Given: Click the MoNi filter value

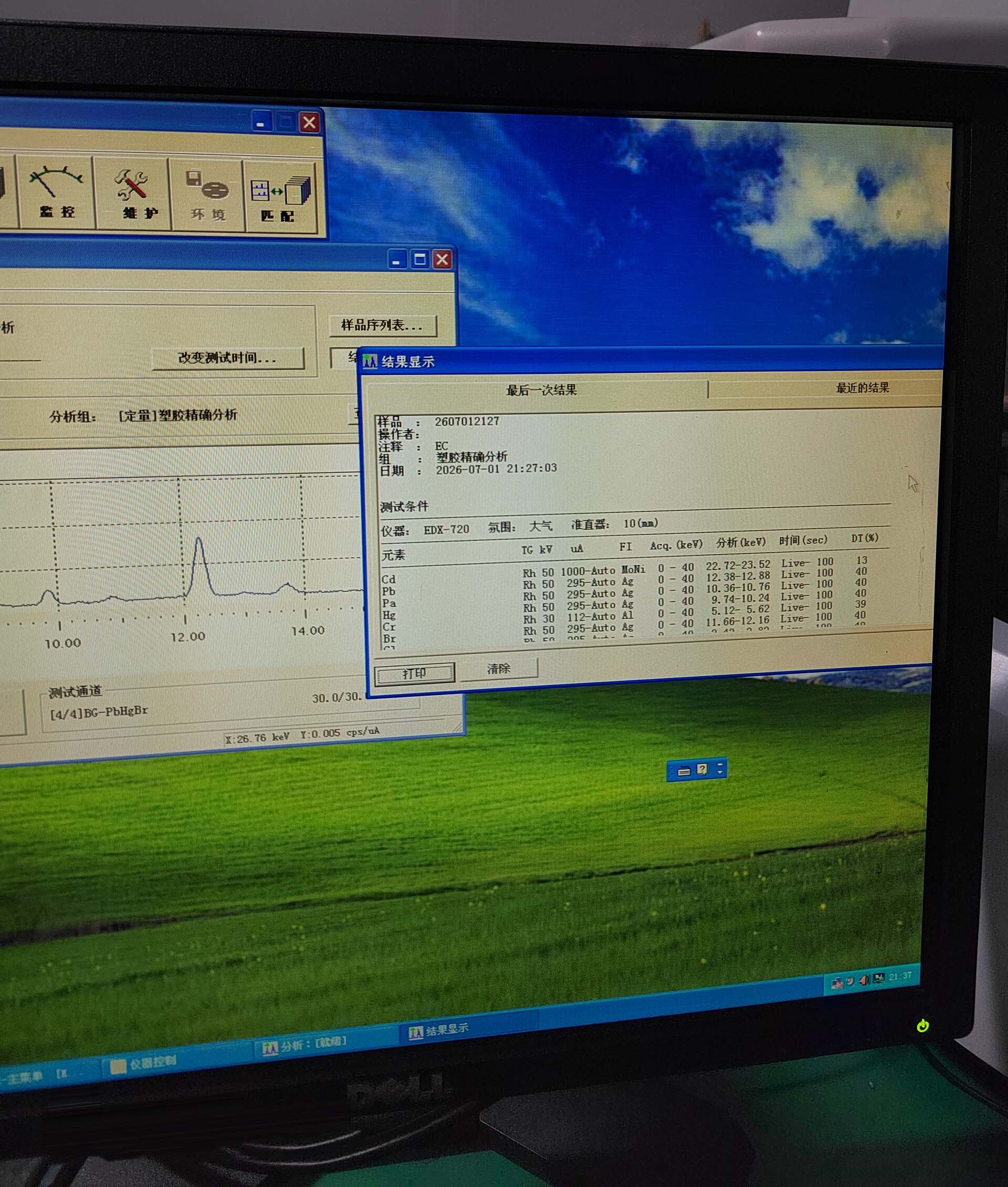Looking at the screenshot, I should coord(633,569).
